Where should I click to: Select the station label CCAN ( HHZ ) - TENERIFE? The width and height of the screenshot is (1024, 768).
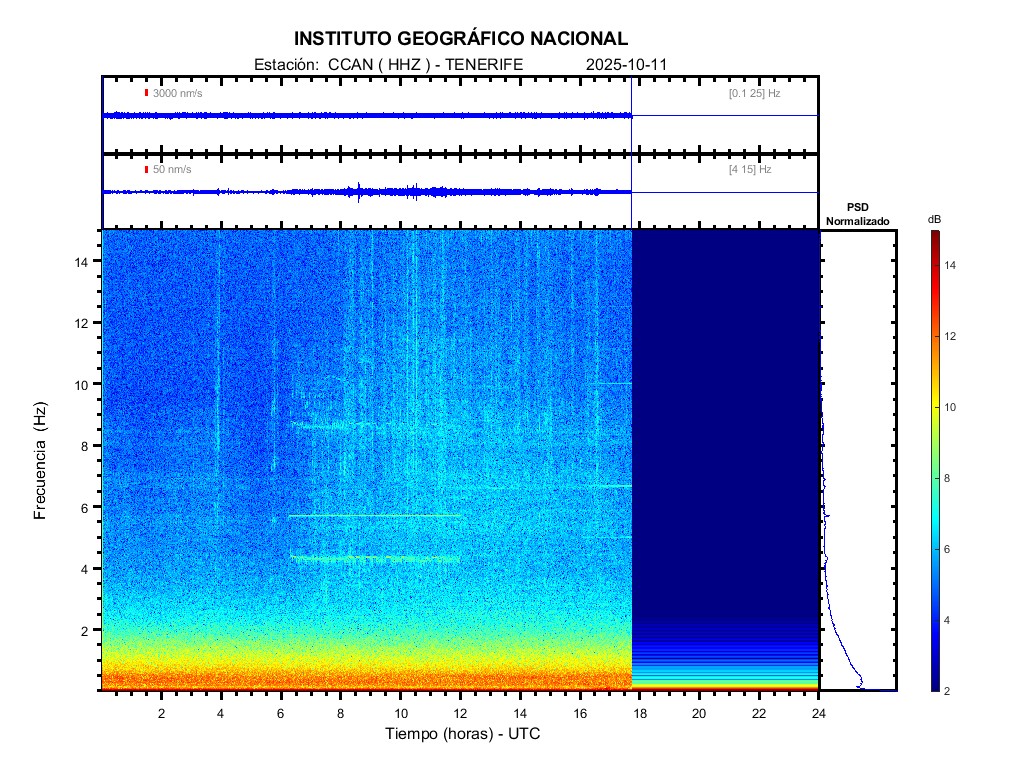coord(389,65)
